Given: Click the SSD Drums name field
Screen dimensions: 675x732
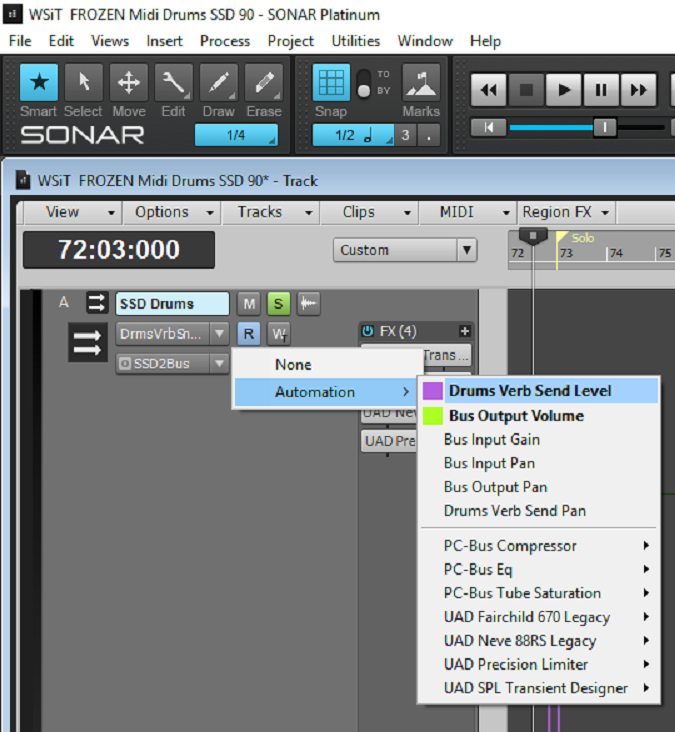Looking at the screenshot, I should click(172, 304).
